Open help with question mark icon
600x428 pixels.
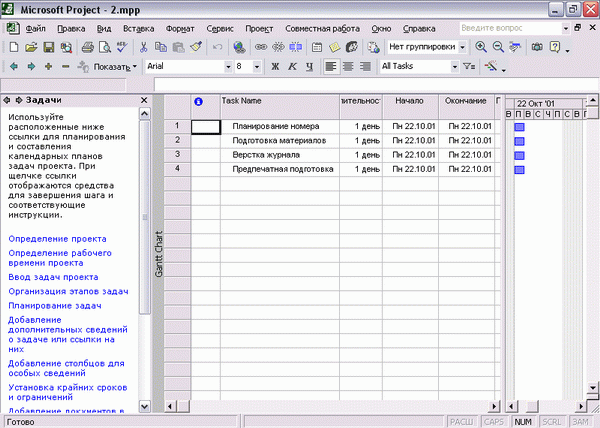554,47
